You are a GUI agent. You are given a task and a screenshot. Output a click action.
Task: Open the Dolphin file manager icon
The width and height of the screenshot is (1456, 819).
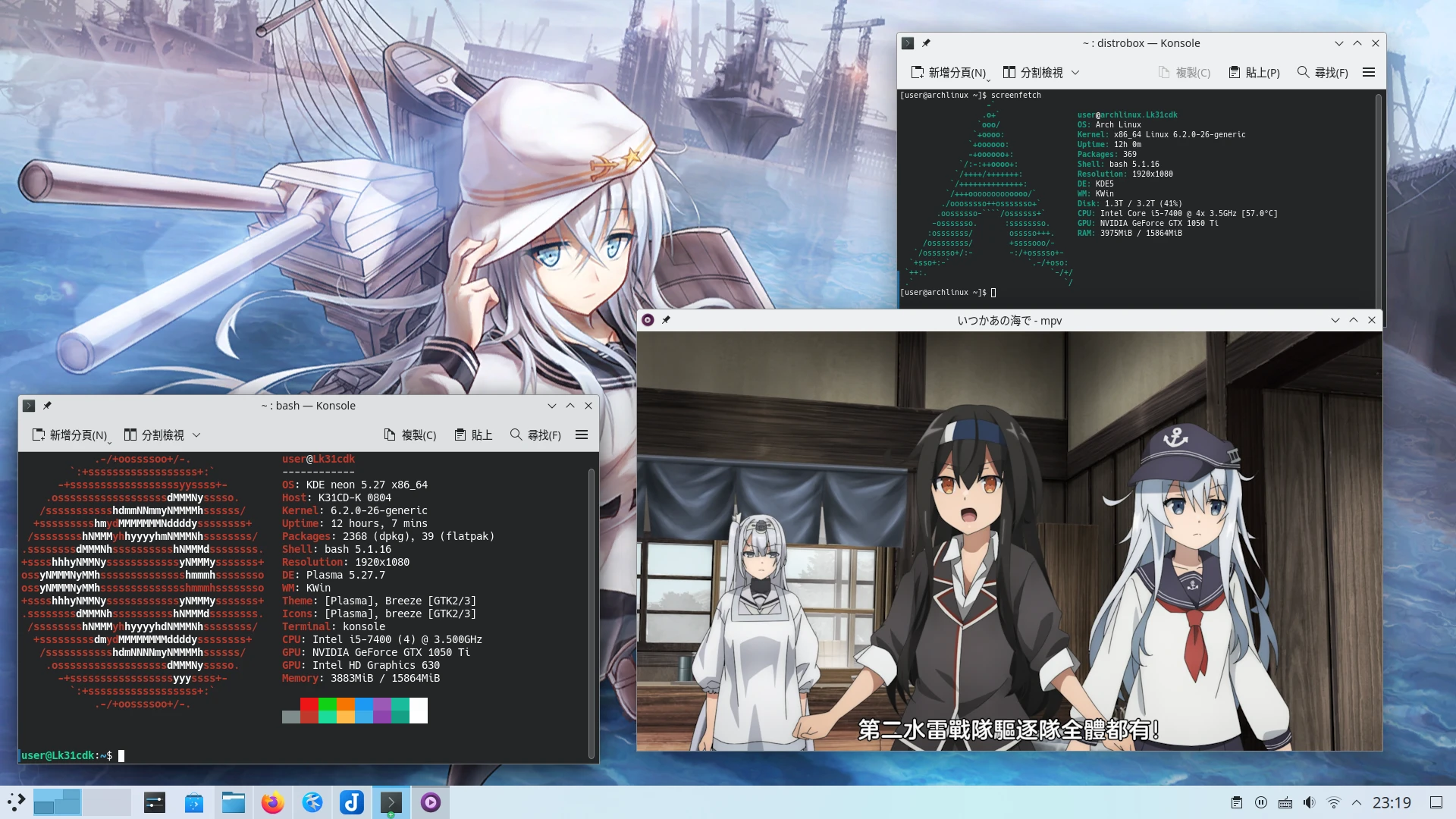pos(234,802)
